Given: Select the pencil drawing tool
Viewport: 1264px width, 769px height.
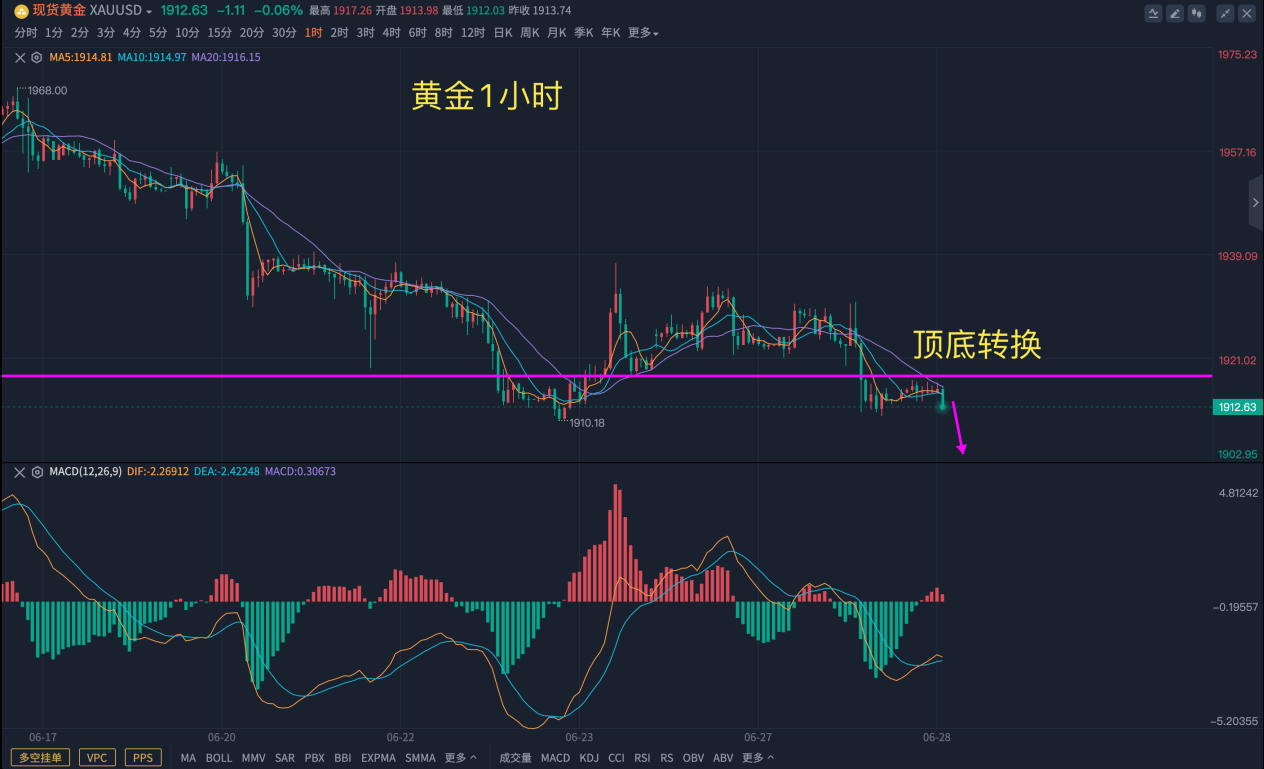Looking at the screenshot, I should [1175, 13].
